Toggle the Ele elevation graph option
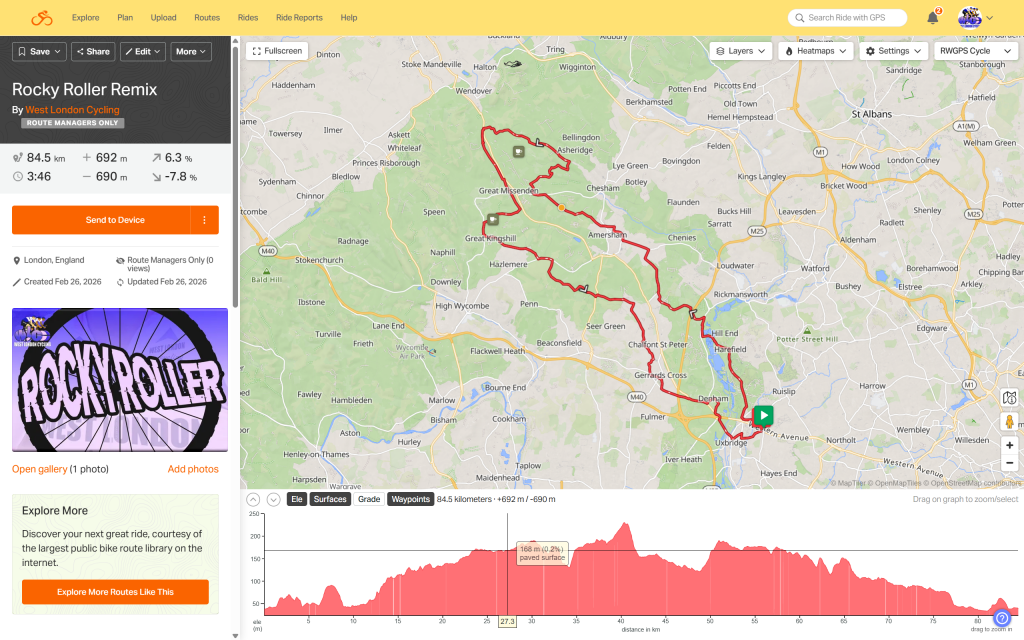The height and width of the screenshot is (640, 1024). (296, 499)
